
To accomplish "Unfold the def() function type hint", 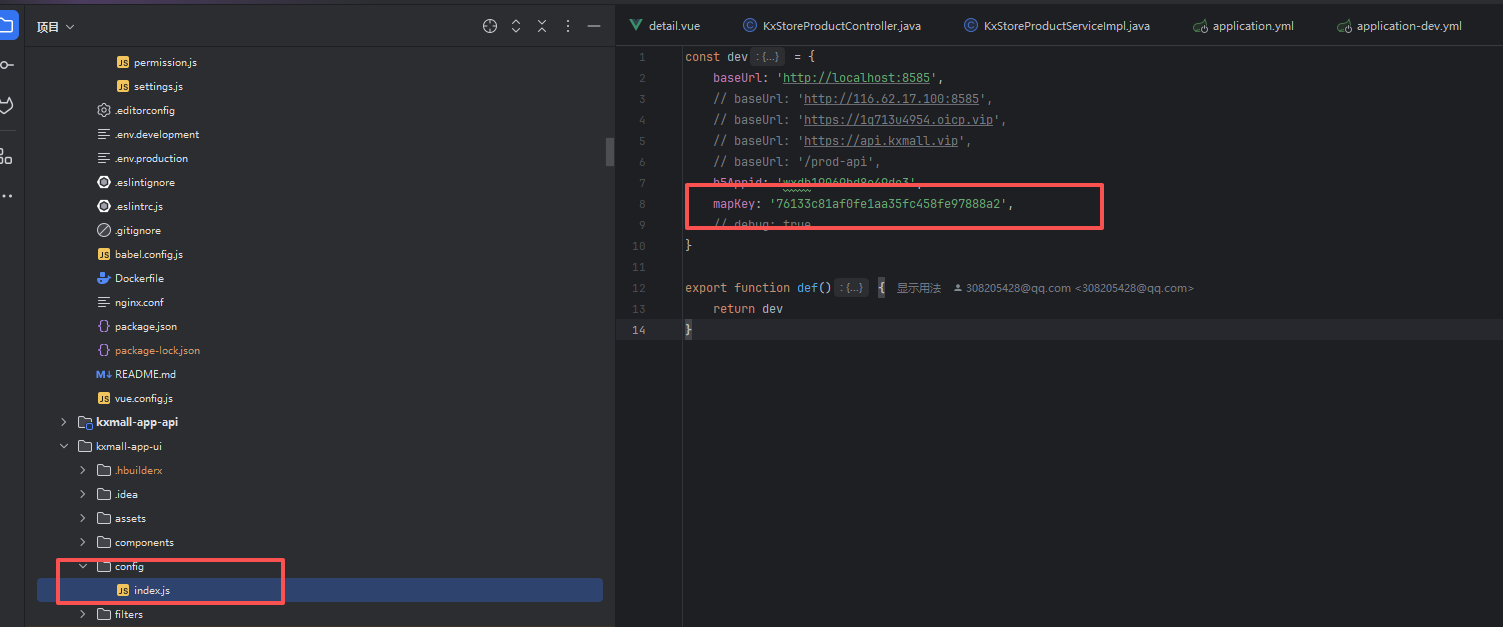I will 852,288.
